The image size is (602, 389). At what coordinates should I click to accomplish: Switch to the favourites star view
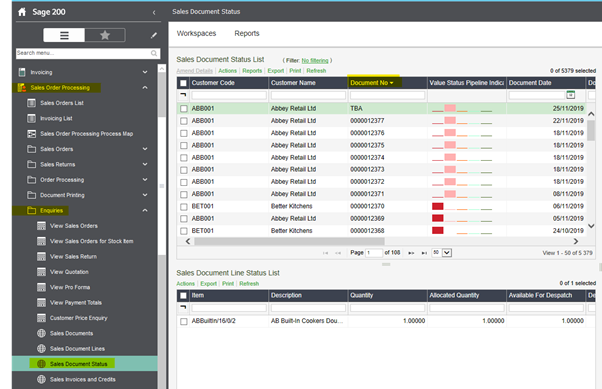pyautogui.click(x=105, y=35)
